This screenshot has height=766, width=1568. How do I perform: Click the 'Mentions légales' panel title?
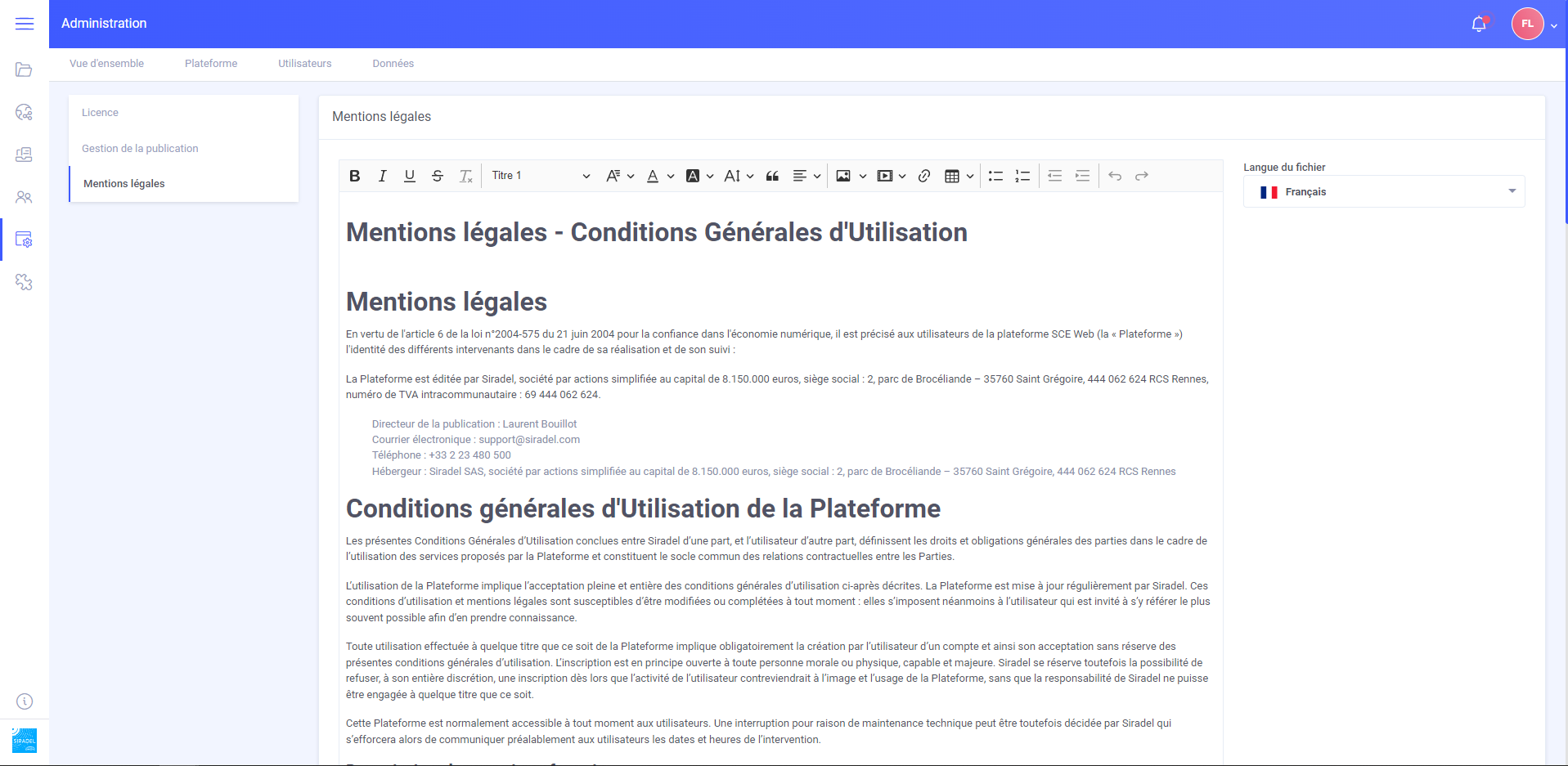[x=381, y=117]
